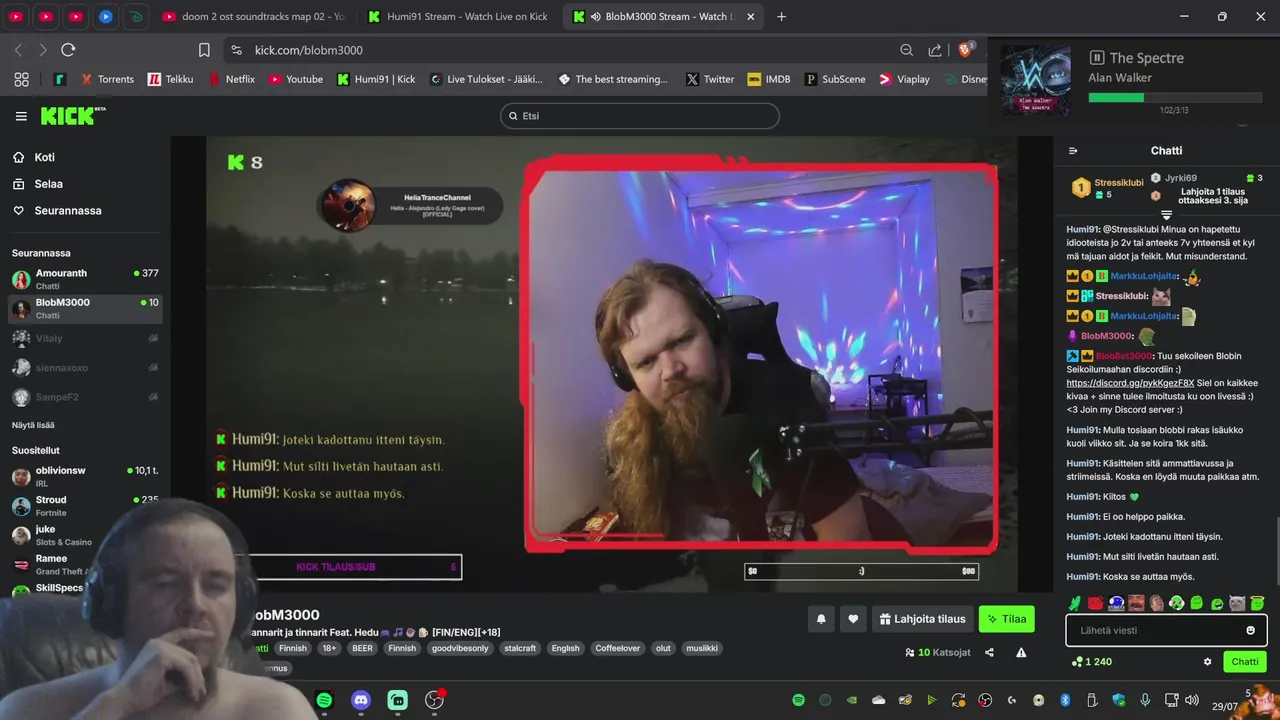The width and height of the screenshot is (1280, 720).
Task: Click the BEER tag
Action: pyautogui.click(x=362, y=648)
